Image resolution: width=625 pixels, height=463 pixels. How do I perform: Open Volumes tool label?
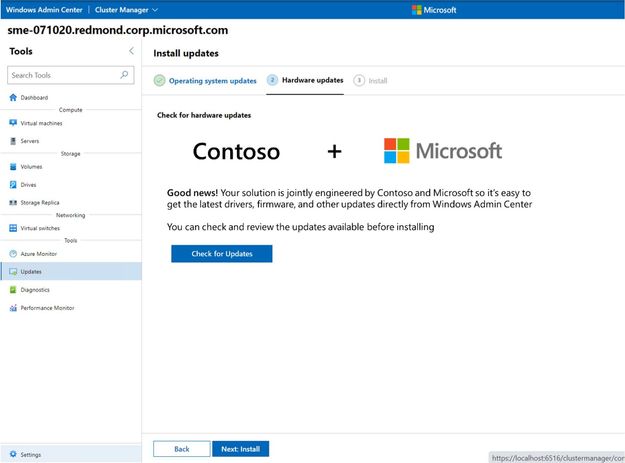pos(31,167)
